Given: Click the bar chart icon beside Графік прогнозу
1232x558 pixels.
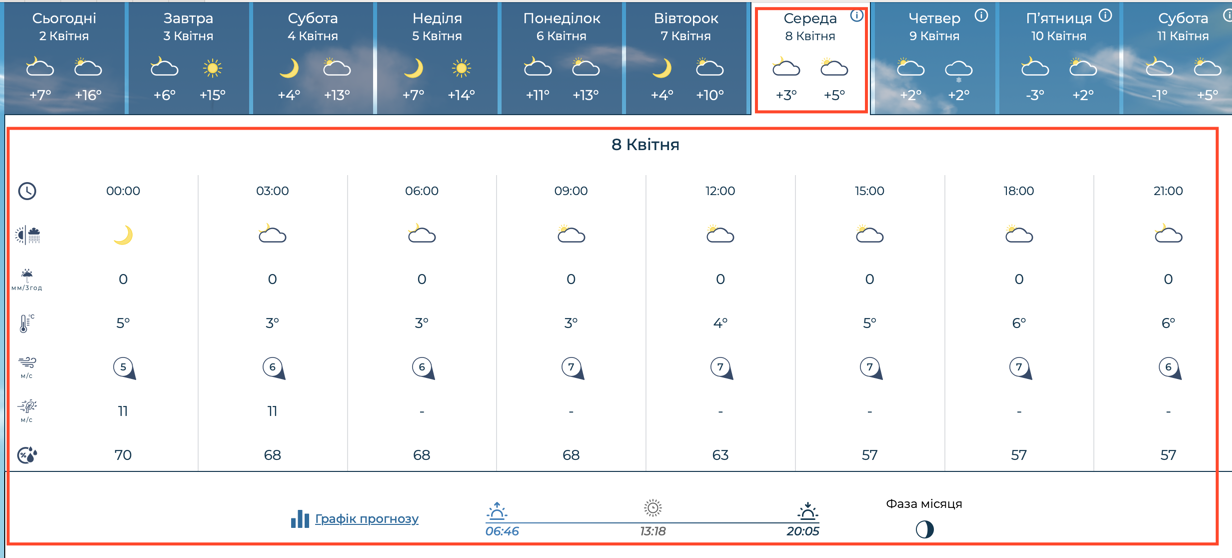Looking at the screenshot, I should click(x=299, y=519).
